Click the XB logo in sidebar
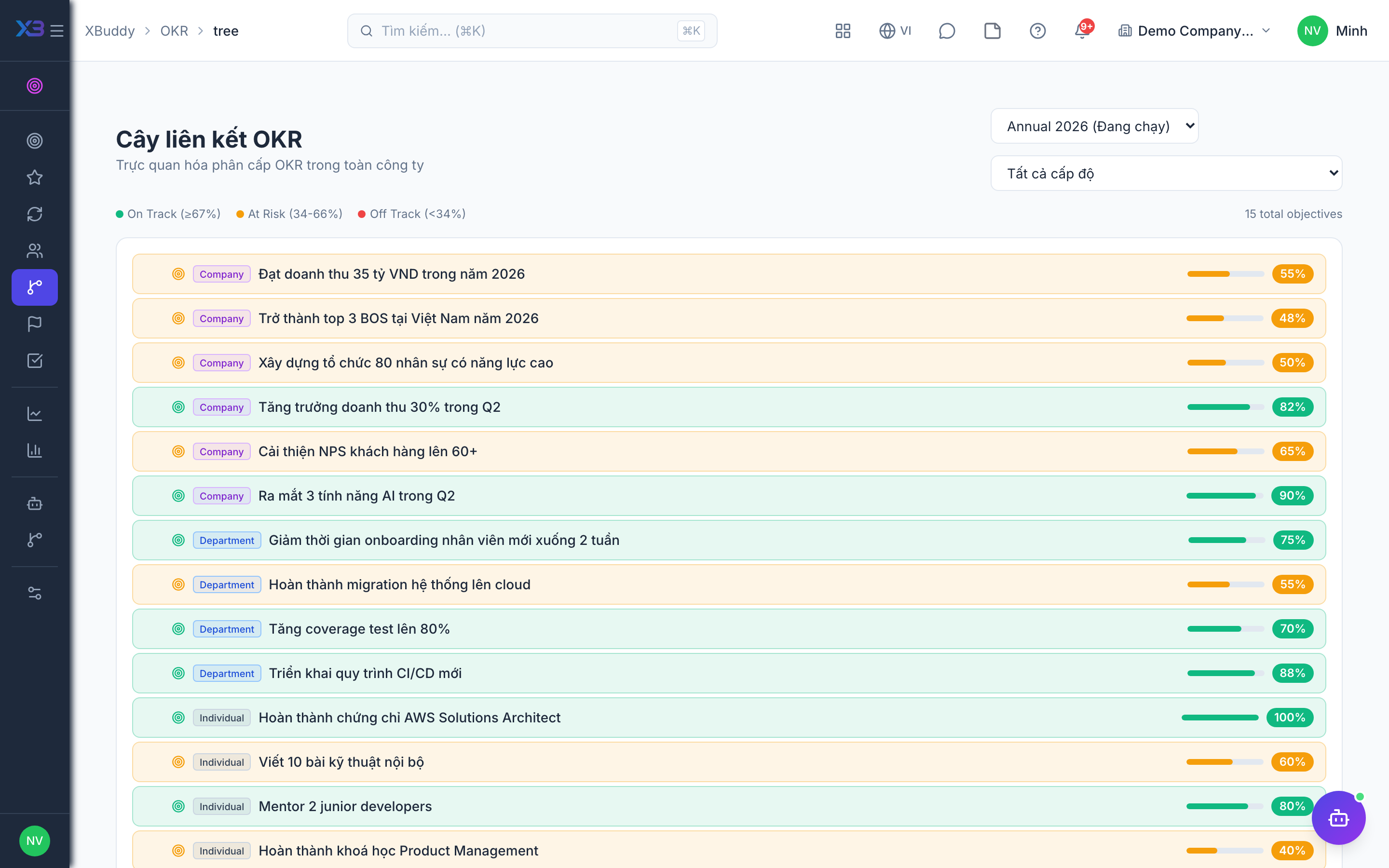 [29, 29]
